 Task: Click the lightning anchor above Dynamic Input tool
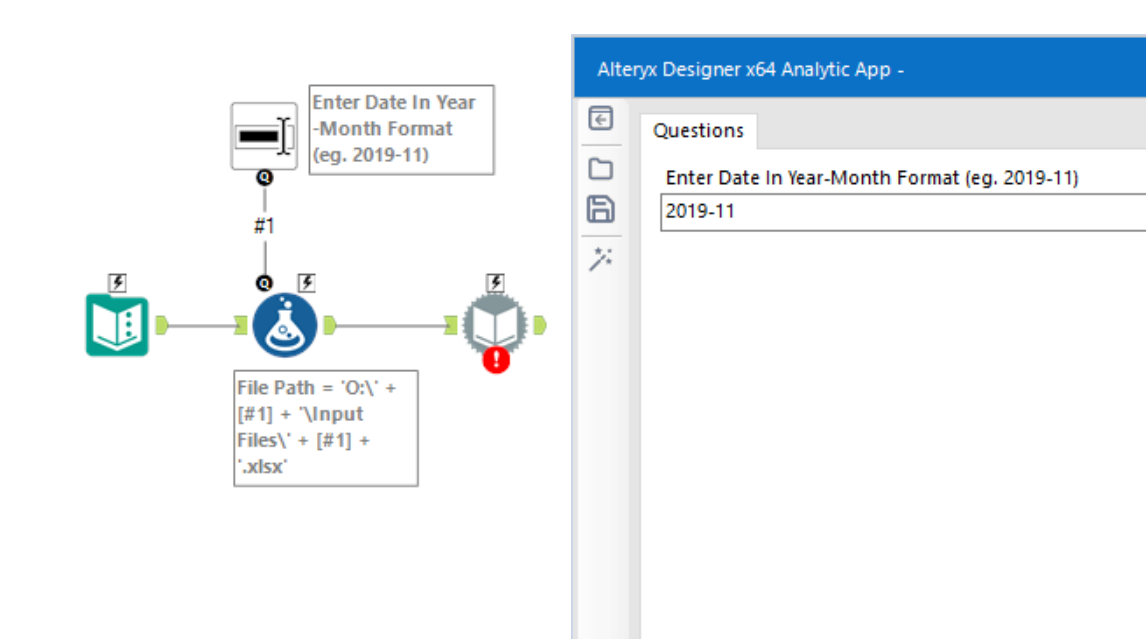(x=495, y=283)
